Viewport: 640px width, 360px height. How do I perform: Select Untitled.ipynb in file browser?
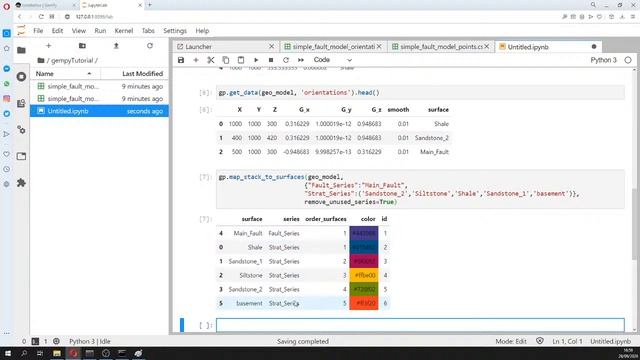(x=99, y=111)
